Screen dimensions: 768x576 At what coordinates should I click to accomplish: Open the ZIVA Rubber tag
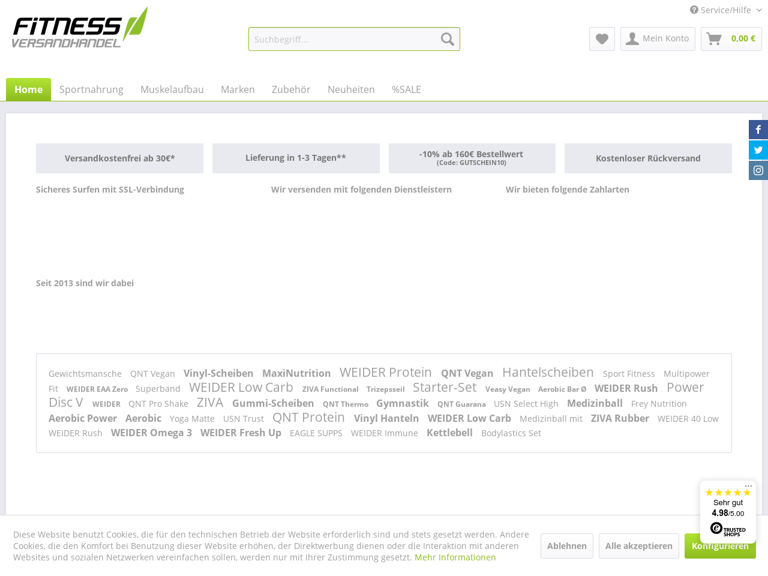click(x=620, y=418)
